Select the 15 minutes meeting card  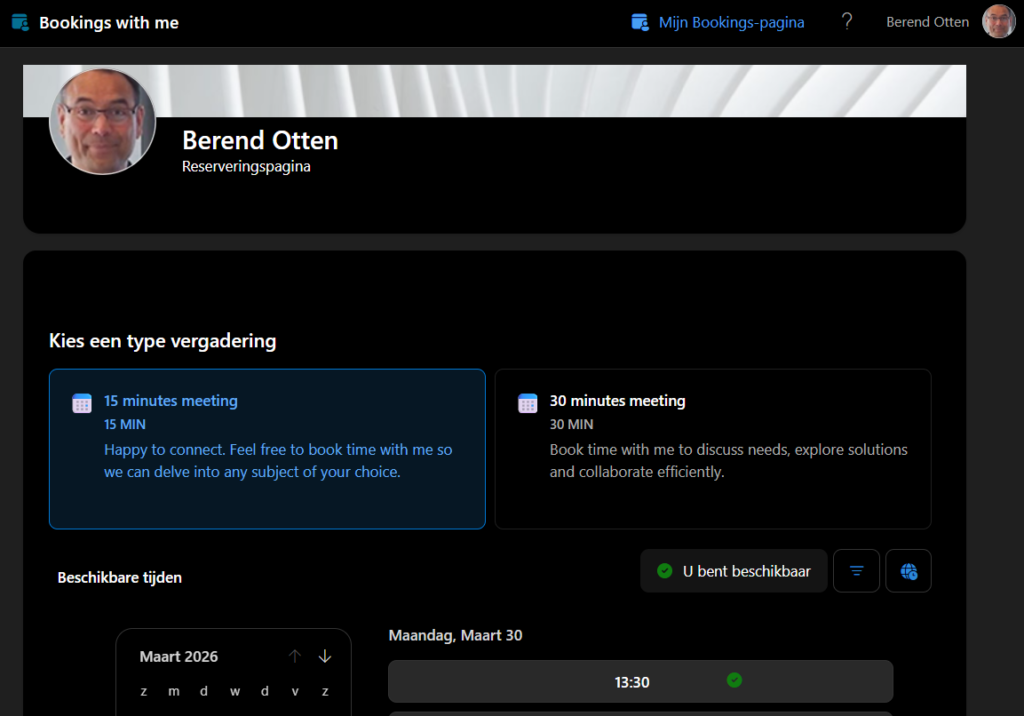(x=267, y=448)
